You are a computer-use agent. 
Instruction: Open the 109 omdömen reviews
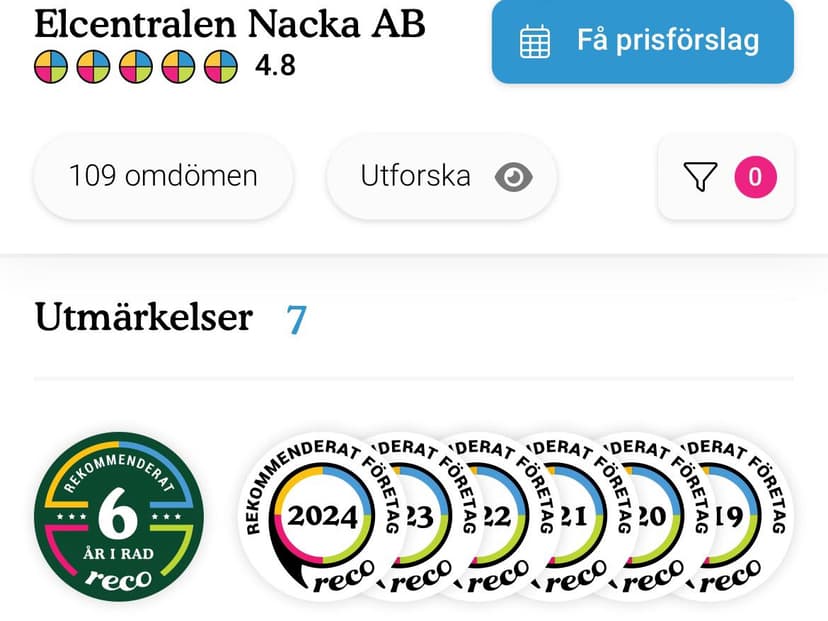click(x=163, y=176)
